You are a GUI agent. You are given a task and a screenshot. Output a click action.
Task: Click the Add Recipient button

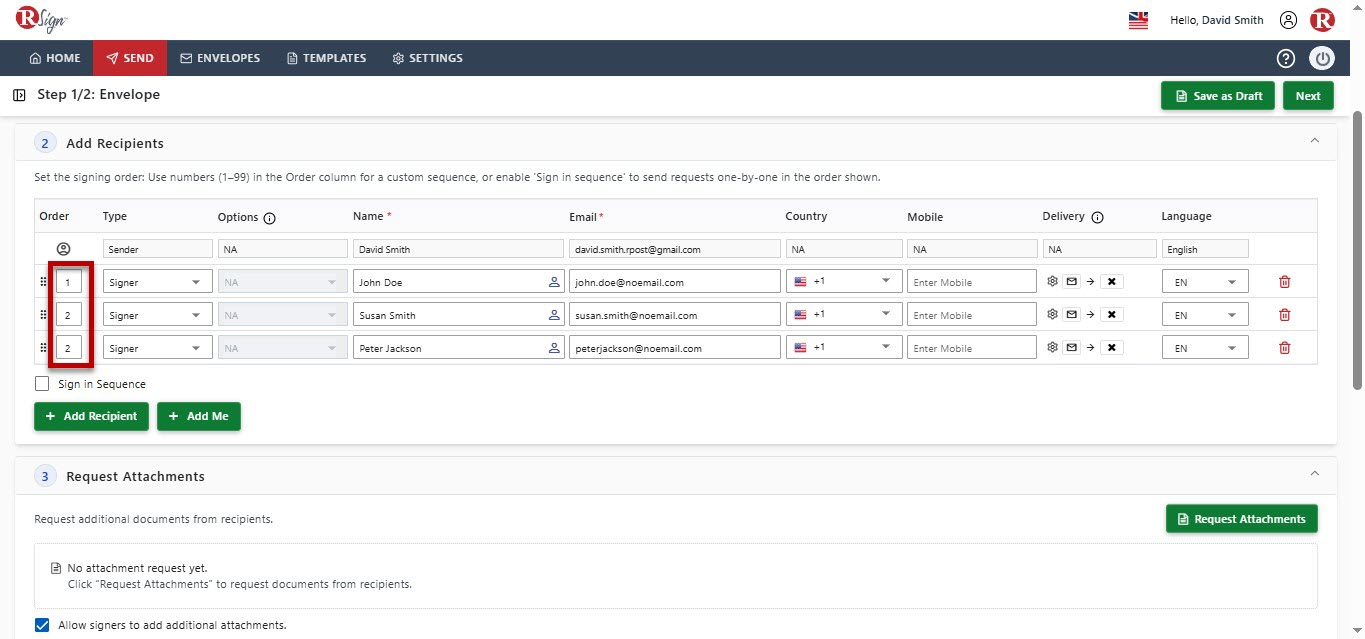(91, 416)
